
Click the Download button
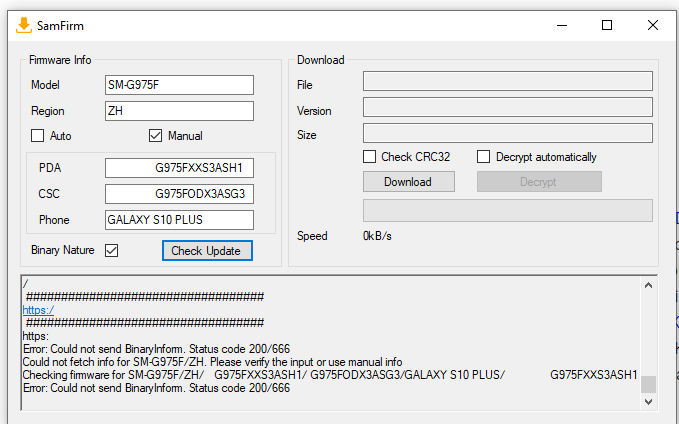click(x=409, y=181)
